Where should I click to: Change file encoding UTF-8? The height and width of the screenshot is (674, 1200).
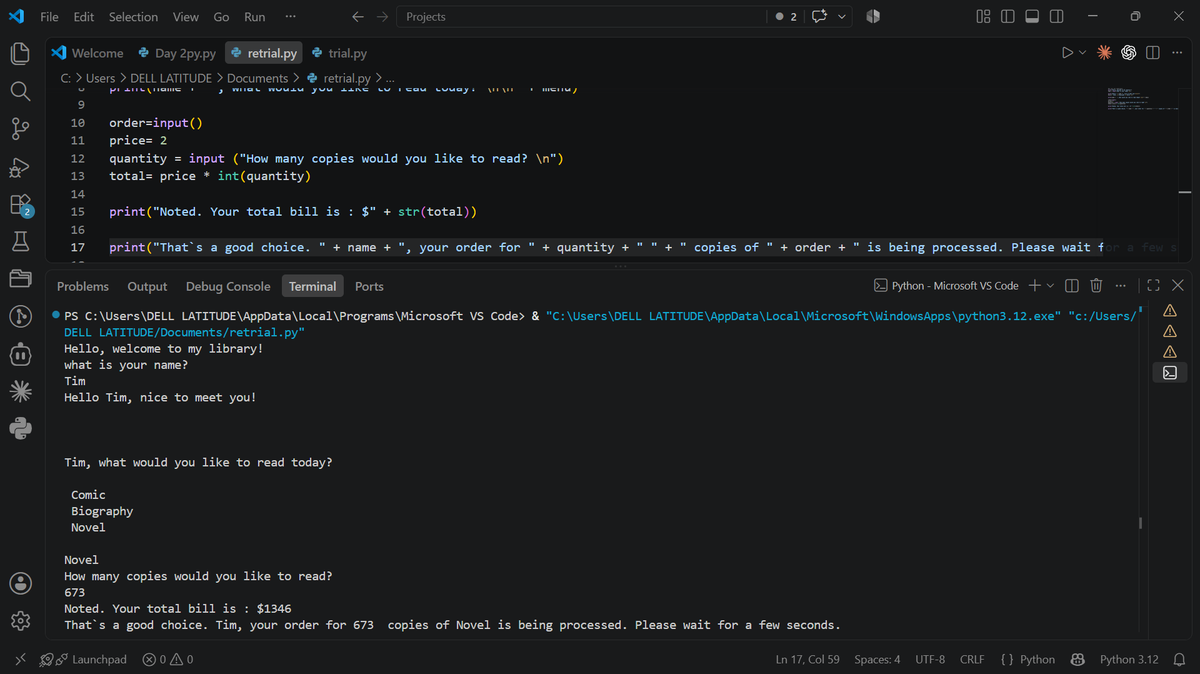point(930,659)
